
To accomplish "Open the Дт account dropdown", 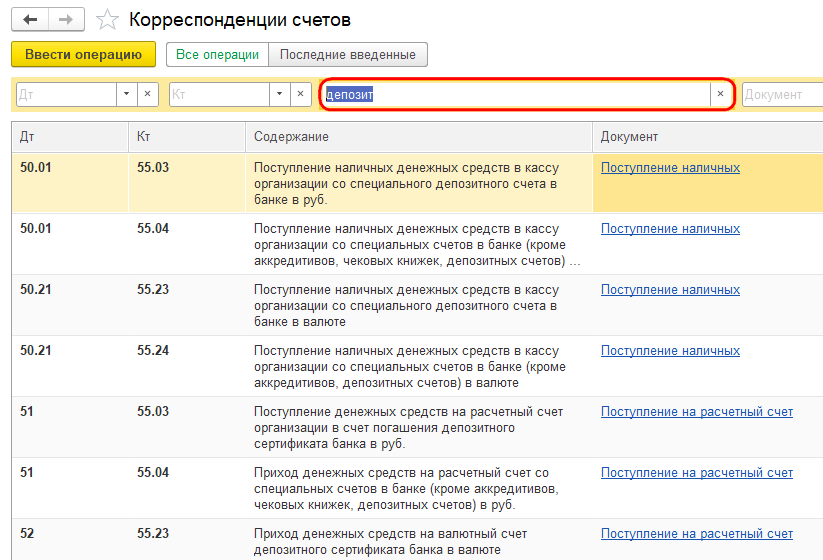I will pyautogui.click(x=126, y=94).
